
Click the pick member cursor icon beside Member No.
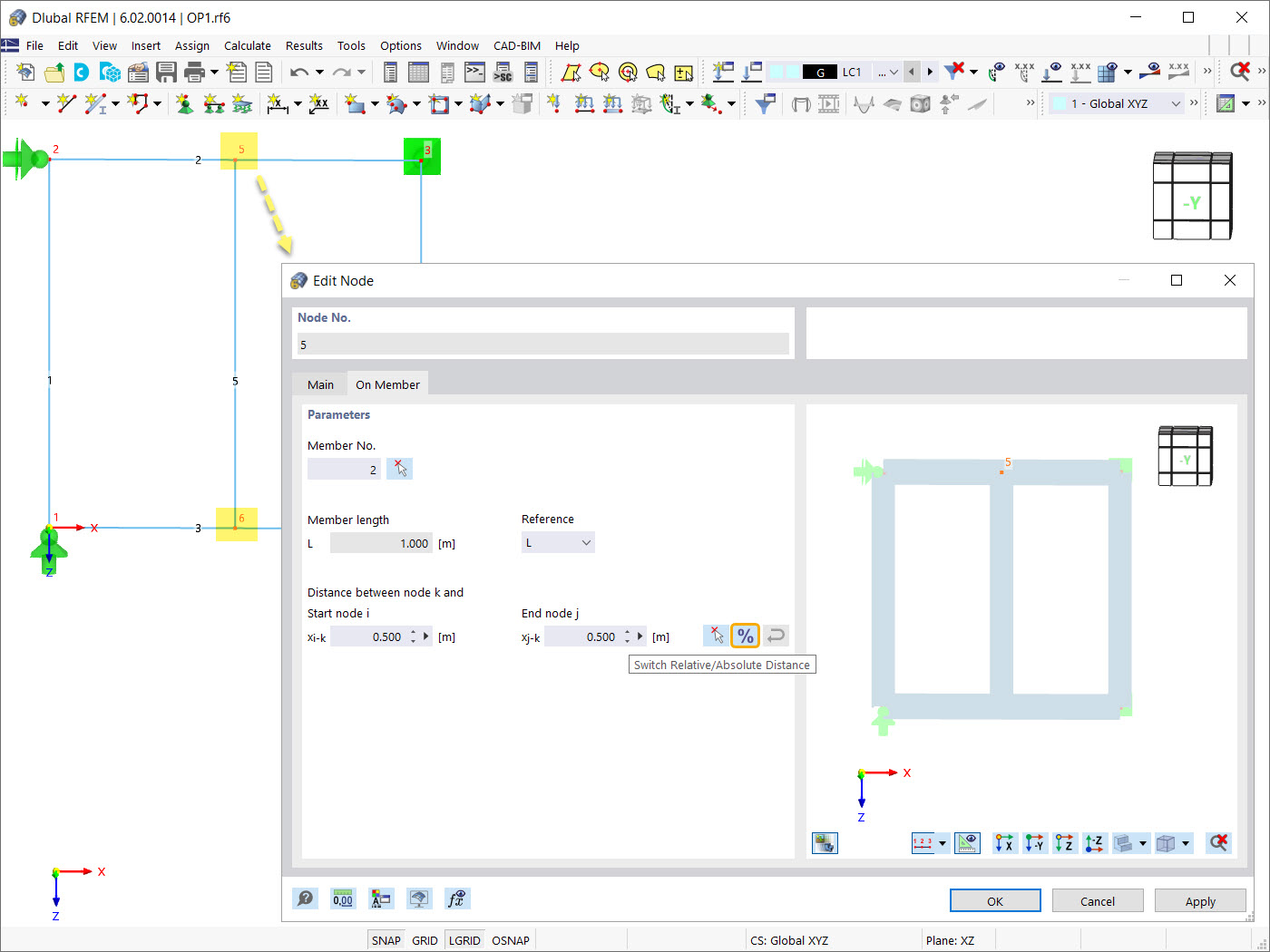click(x=400, y=469)
